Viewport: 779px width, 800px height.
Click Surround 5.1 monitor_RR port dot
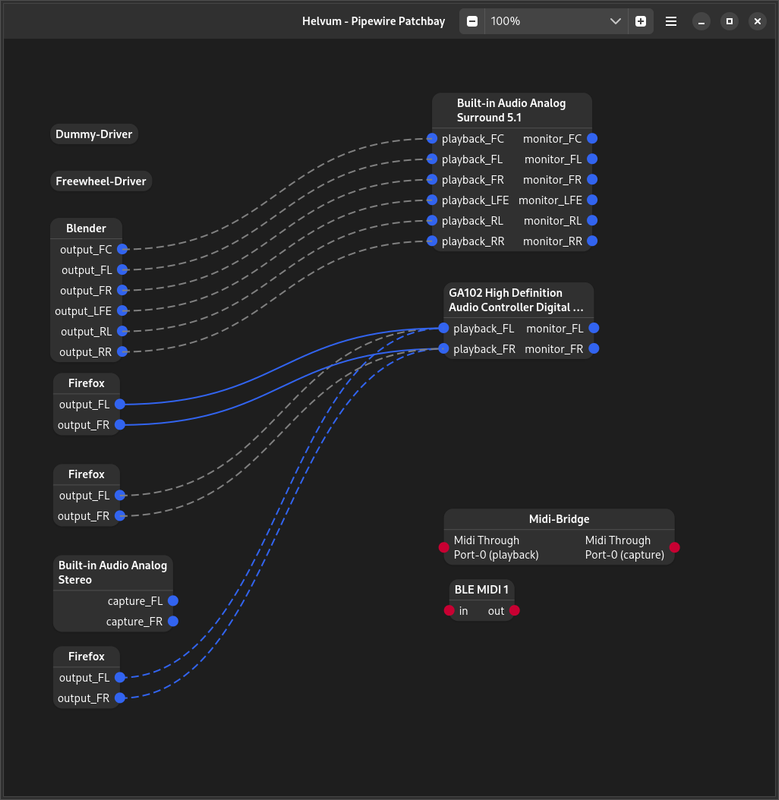click(x=592, y=241)
